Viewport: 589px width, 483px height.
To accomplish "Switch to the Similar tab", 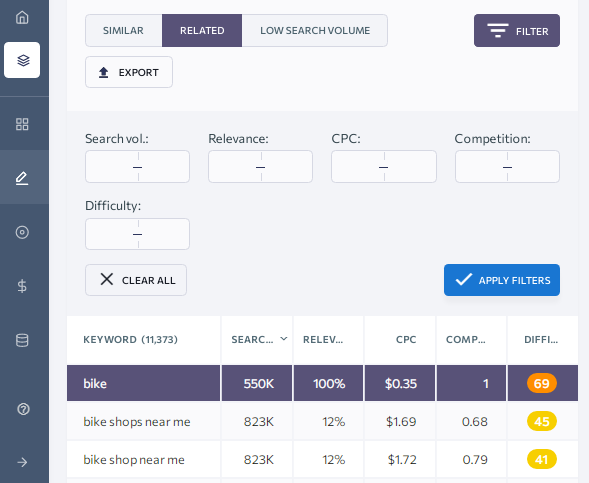I will tap(124, 30).
